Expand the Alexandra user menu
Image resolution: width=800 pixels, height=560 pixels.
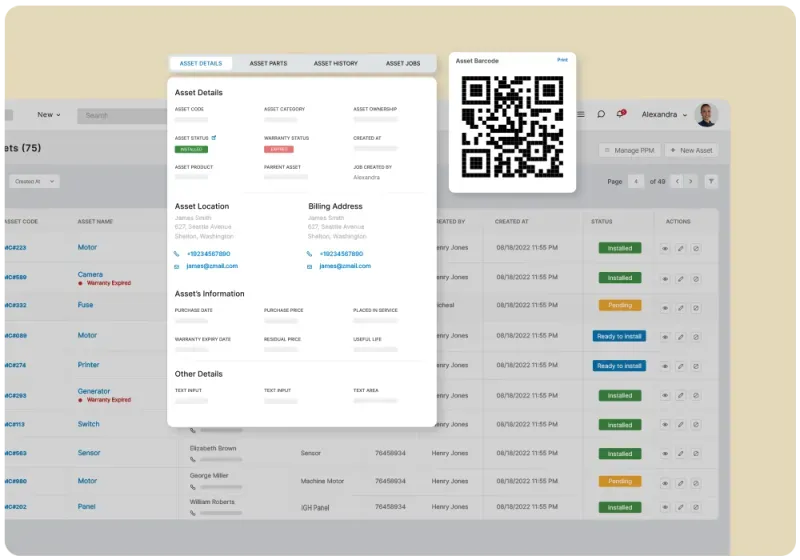[664, 115]
